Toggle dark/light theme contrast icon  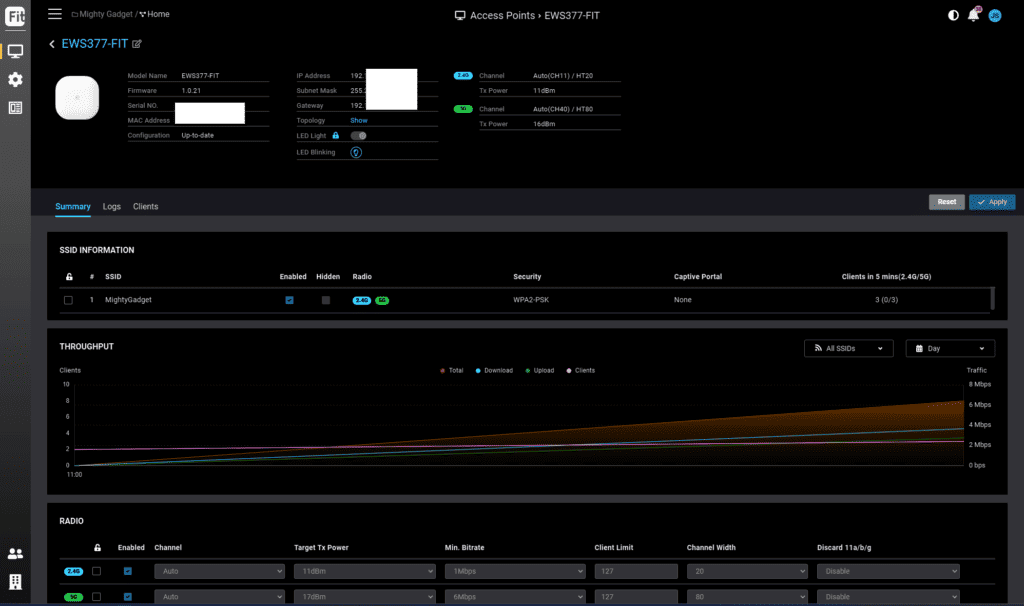click(x=952, y=15)
